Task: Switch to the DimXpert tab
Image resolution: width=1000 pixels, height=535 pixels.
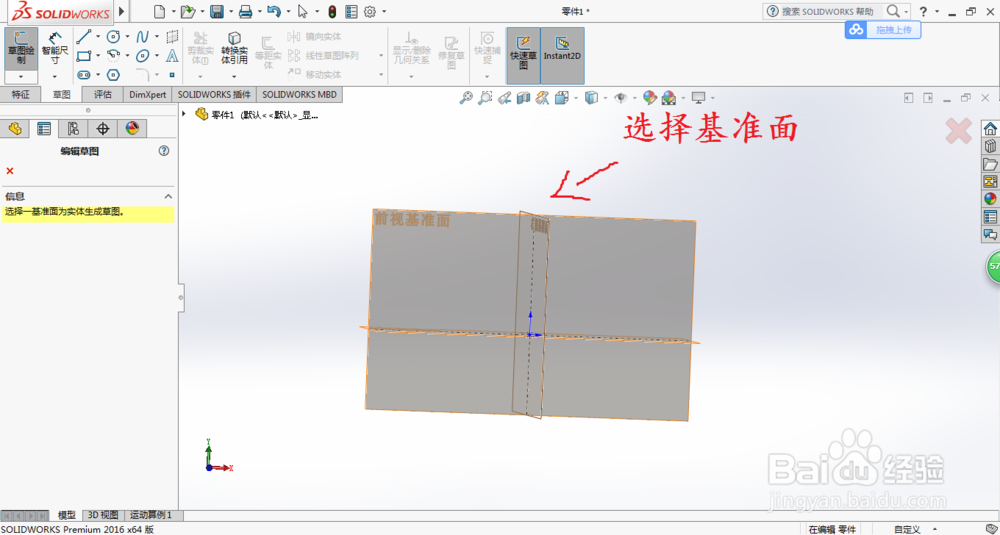Action: pyautogui.click(x=147, y=94)
